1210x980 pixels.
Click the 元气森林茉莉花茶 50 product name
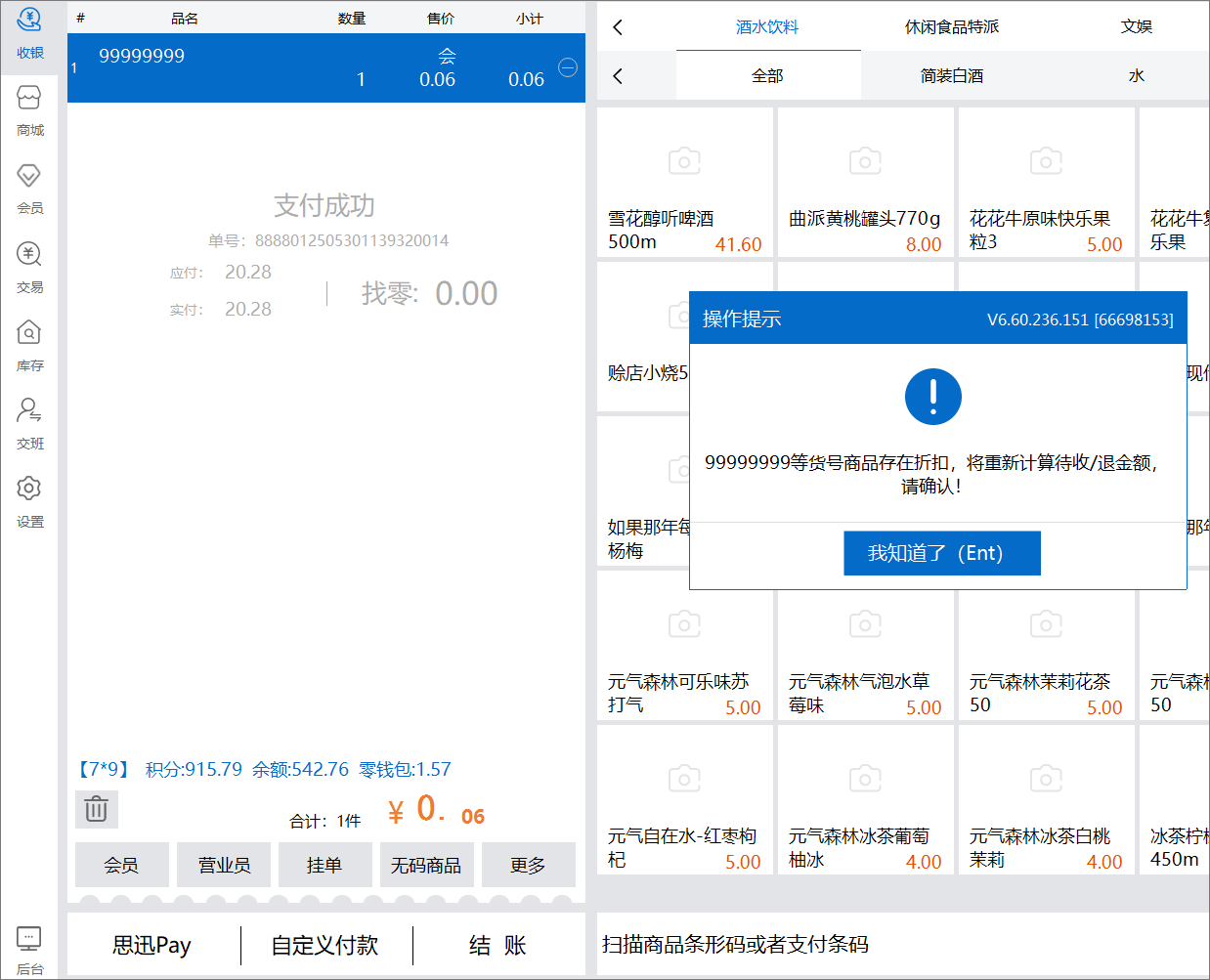1040,693
